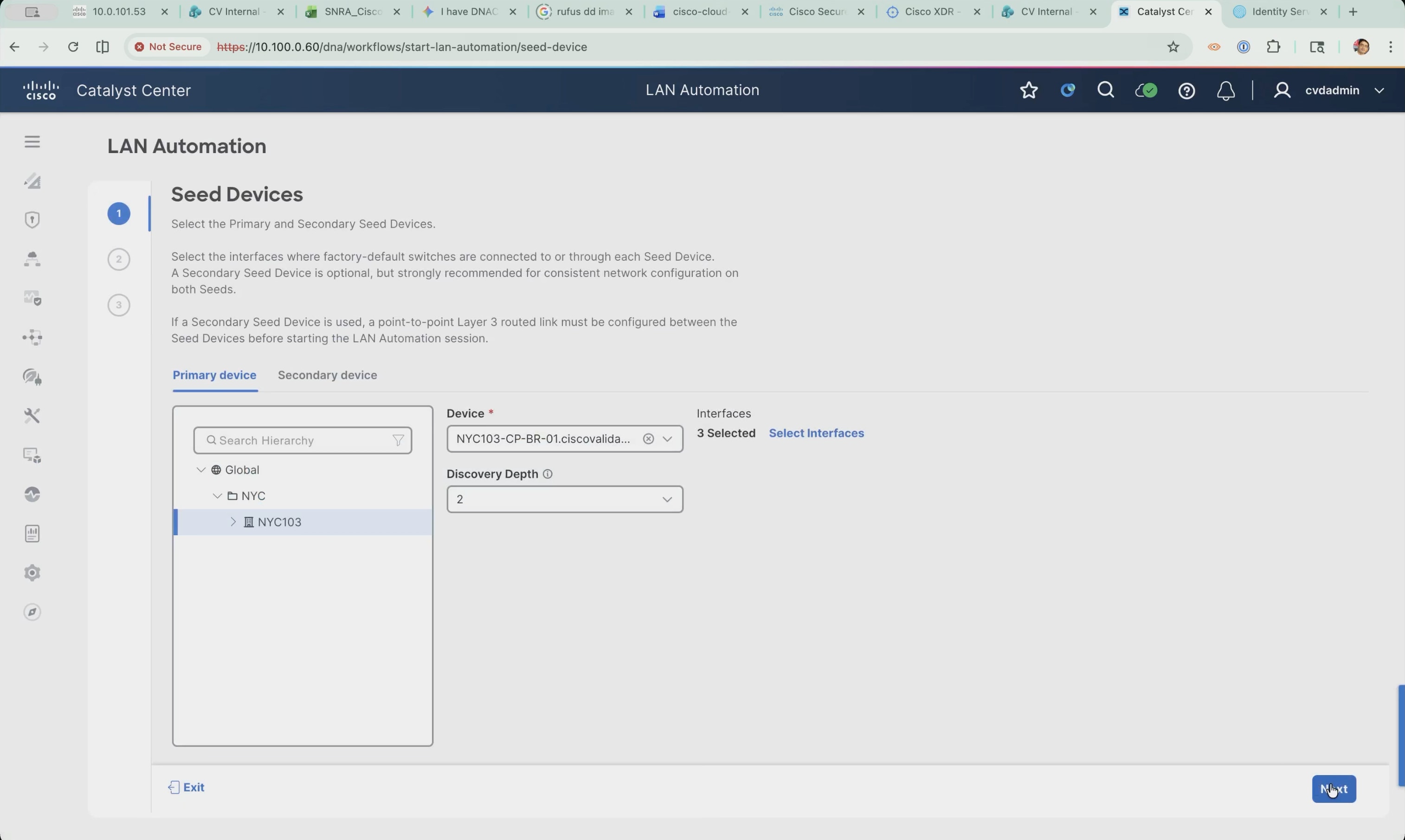
Task: Collapse the Global tree node
Action: pyautogui.click(x=201, y=470)
